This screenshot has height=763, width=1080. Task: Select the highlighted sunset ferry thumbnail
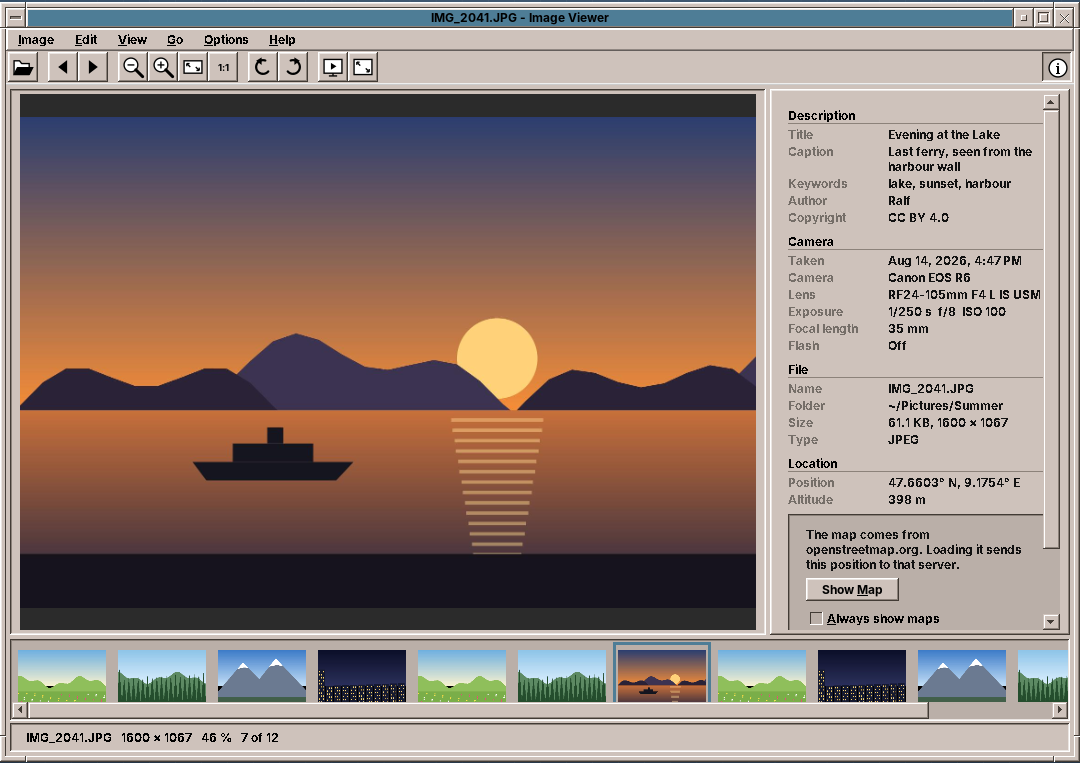pos(662,676)
